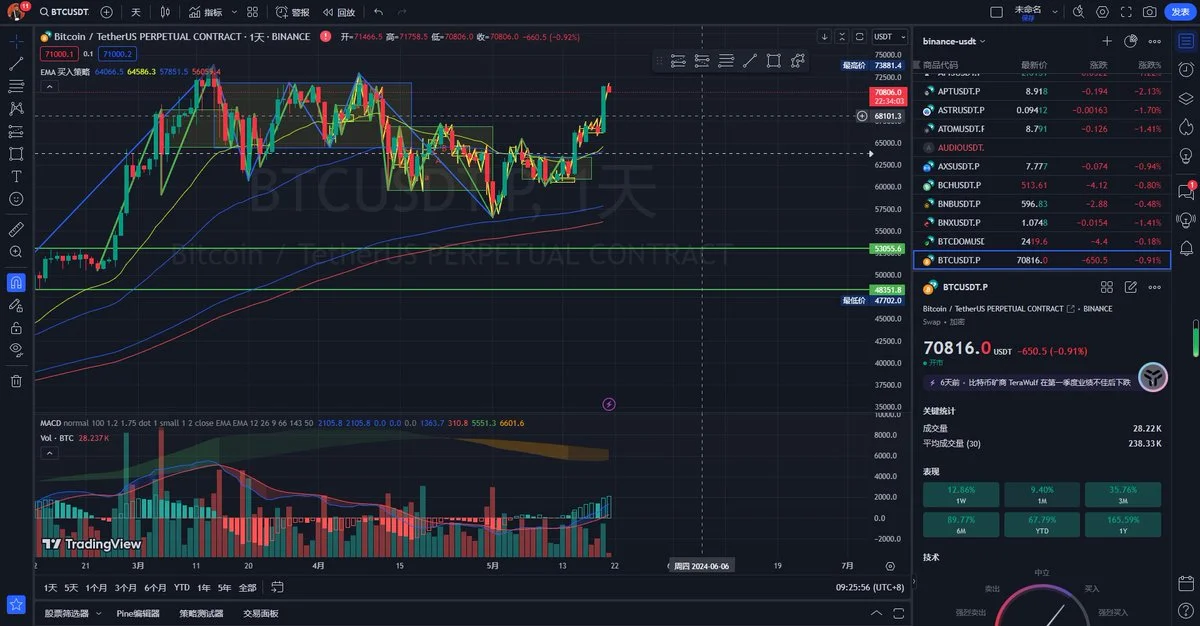Open watchlist advanced view pie icon
1200x626 pixels.
pyautogui.click(x=1131, y=41)
